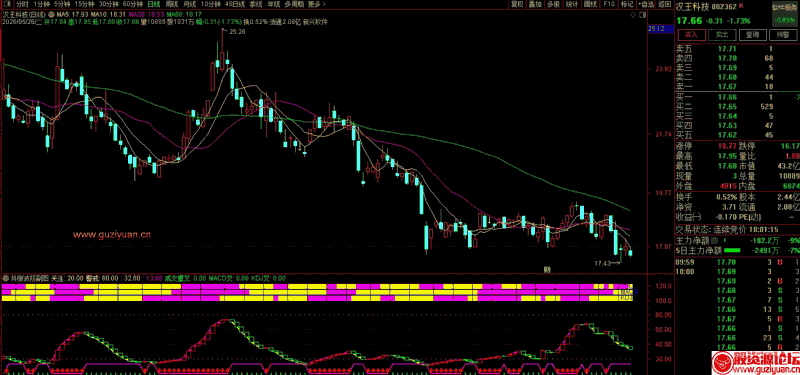This screenshot has height=375, width=800.
Task: Click the green 软件服务 box
Action: coord(785,14)
